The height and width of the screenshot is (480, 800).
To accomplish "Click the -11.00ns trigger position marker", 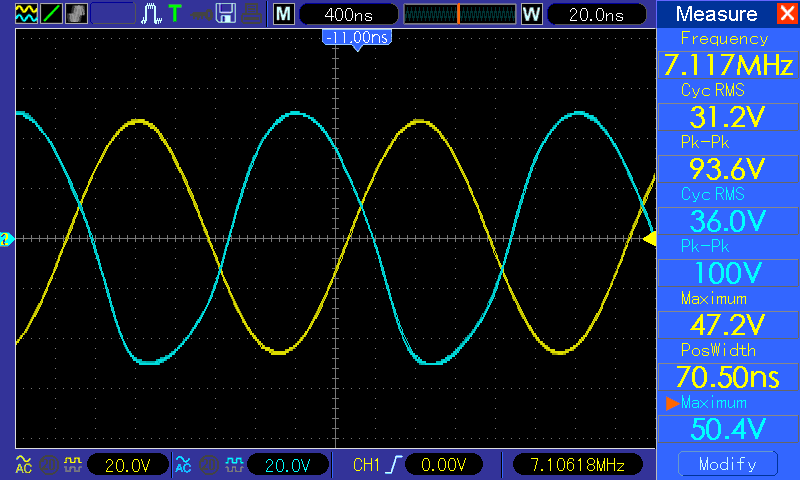I will [356, 37].
